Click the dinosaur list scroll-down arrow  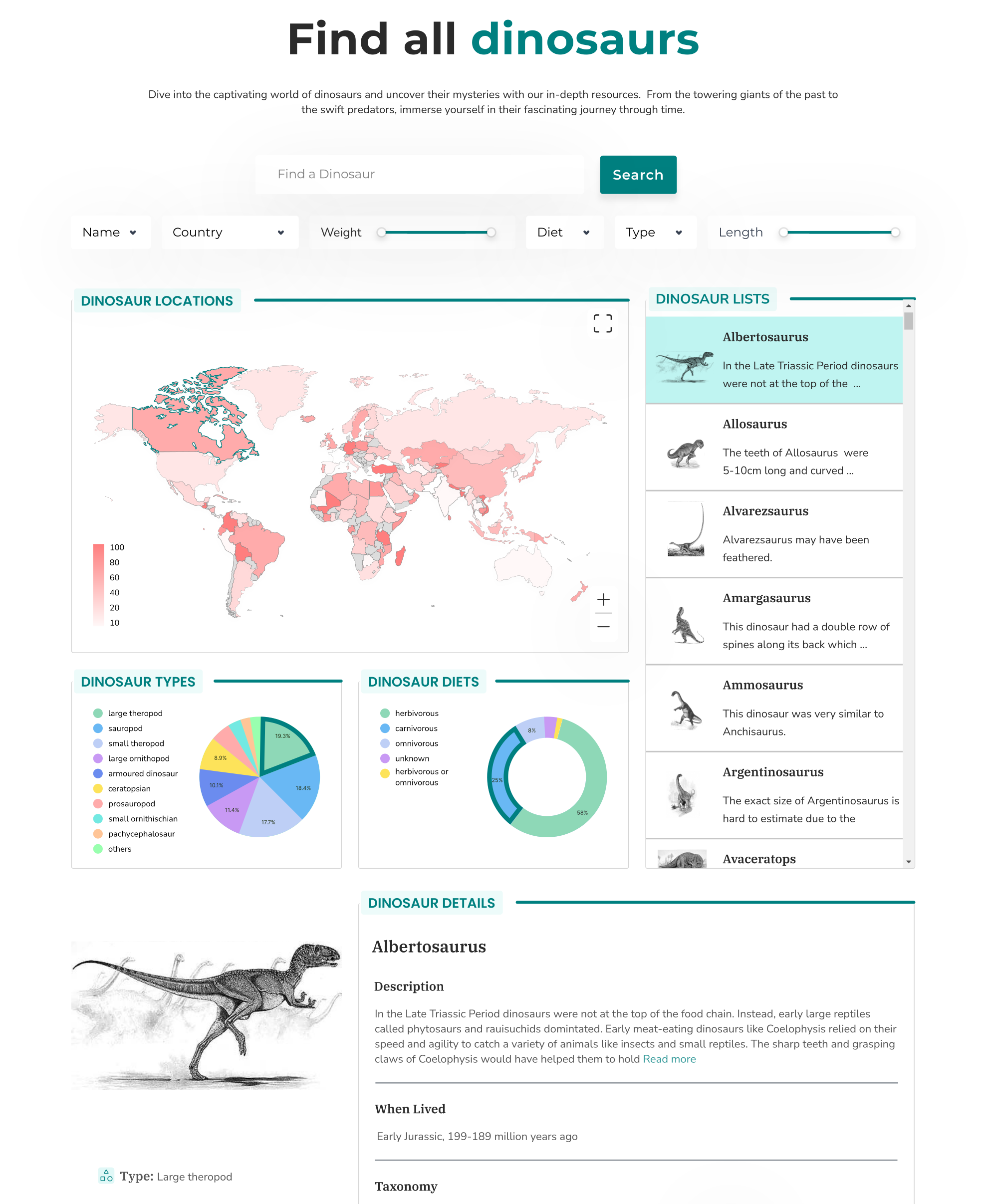tap(908, 862)
